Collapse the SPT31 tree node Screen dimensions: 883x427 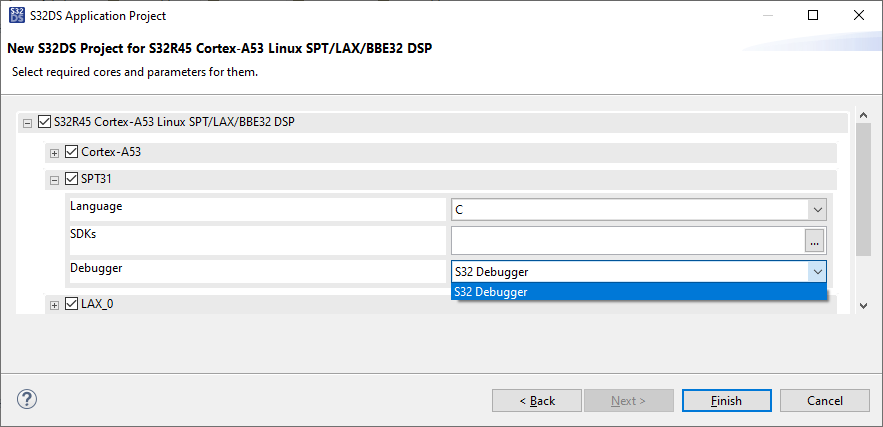point(55,181)
